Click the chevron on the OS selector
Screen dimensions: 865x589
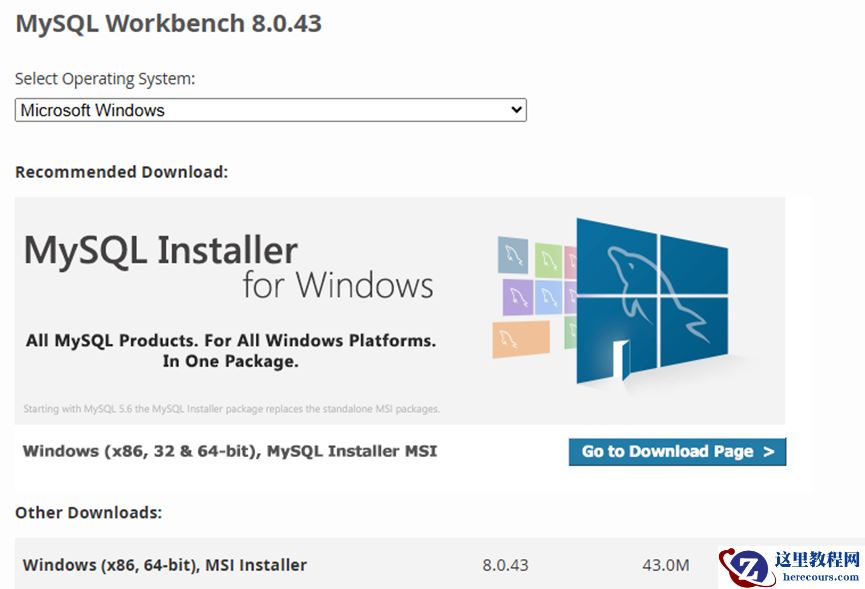tap(516, 110)
